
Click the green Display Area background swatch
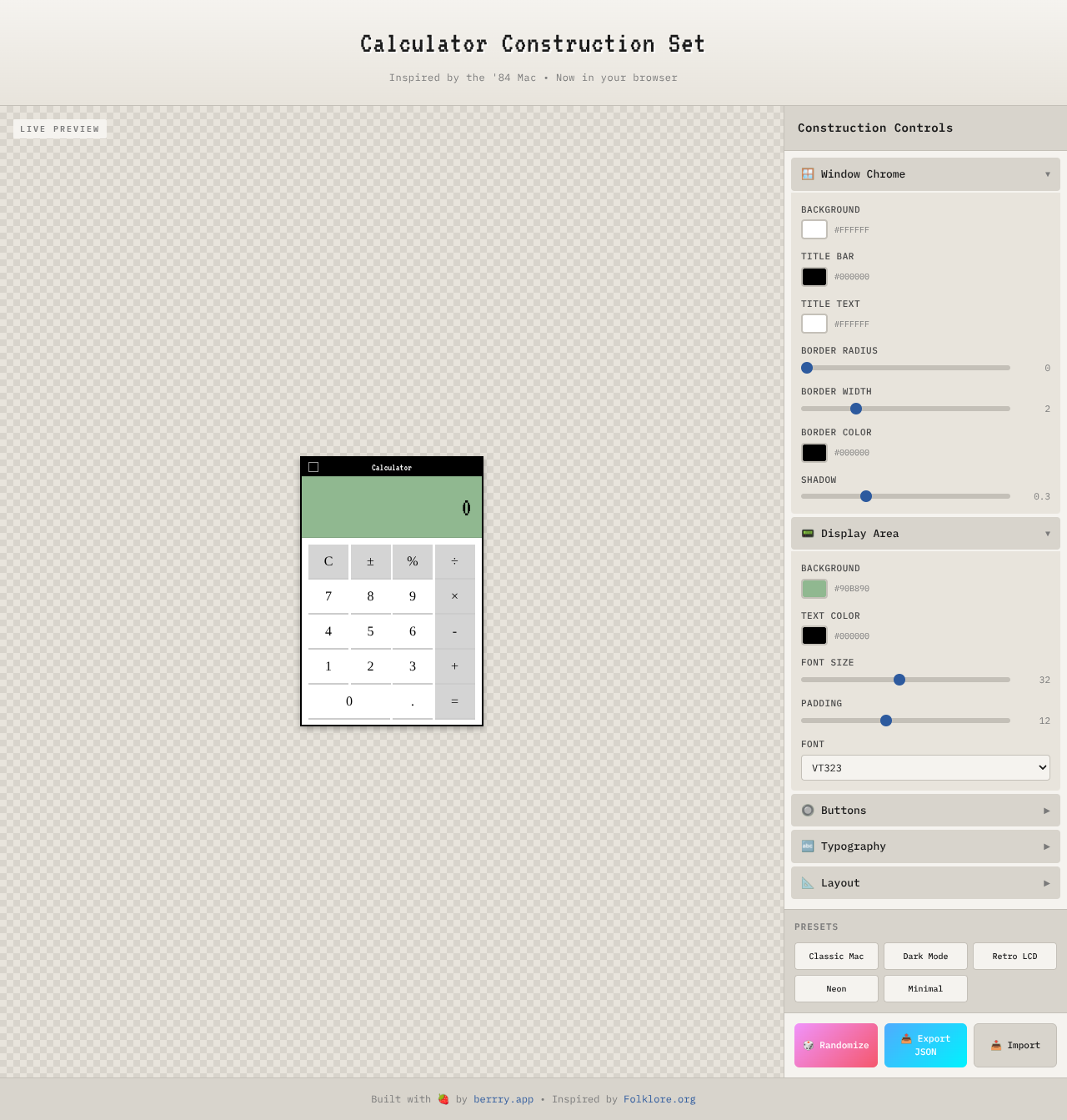pyautogui.click(x=814, y=588)
